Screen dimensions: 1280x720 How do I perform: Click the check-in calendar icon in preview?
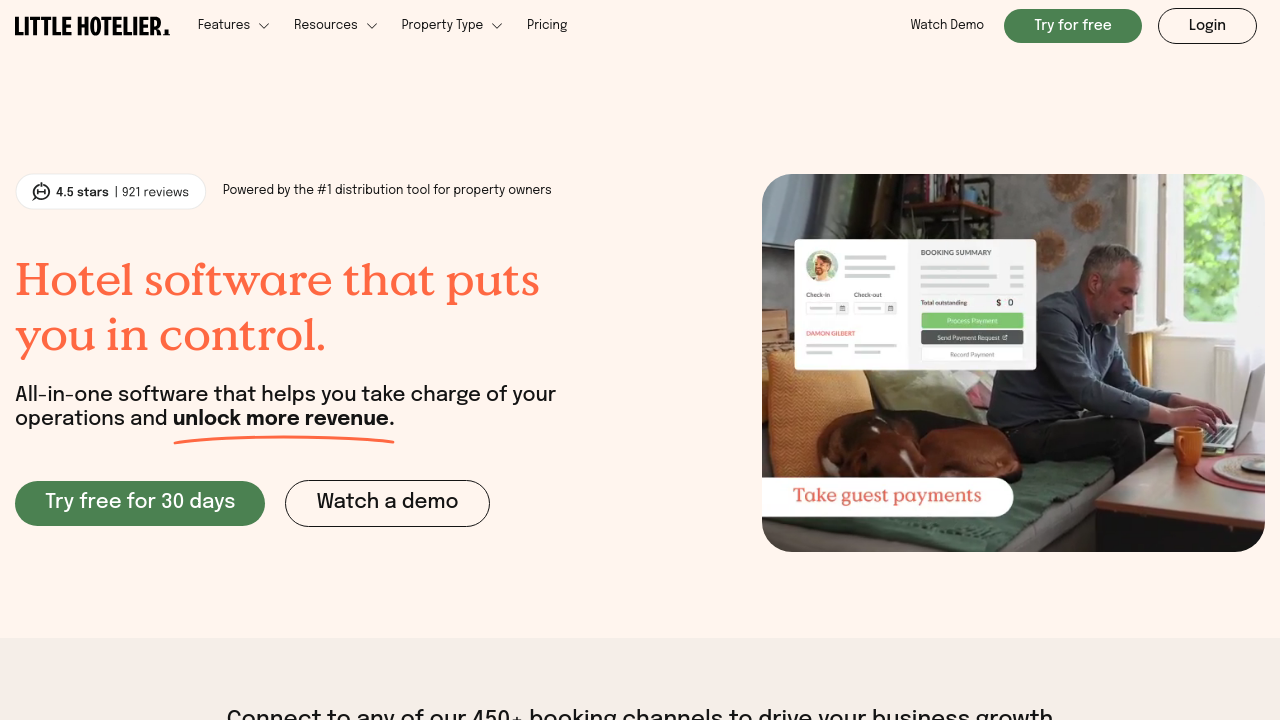coord(842,308)
